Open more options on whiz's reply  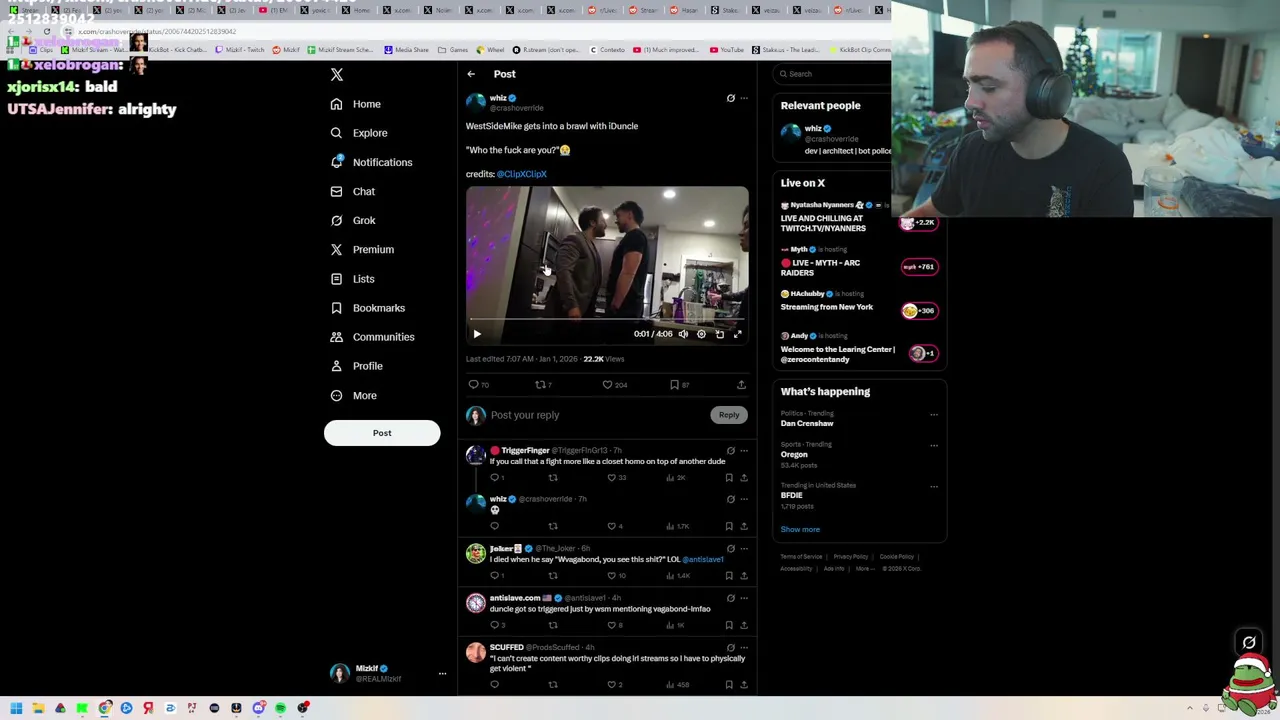pyautogui.click(x=744, y=499)
